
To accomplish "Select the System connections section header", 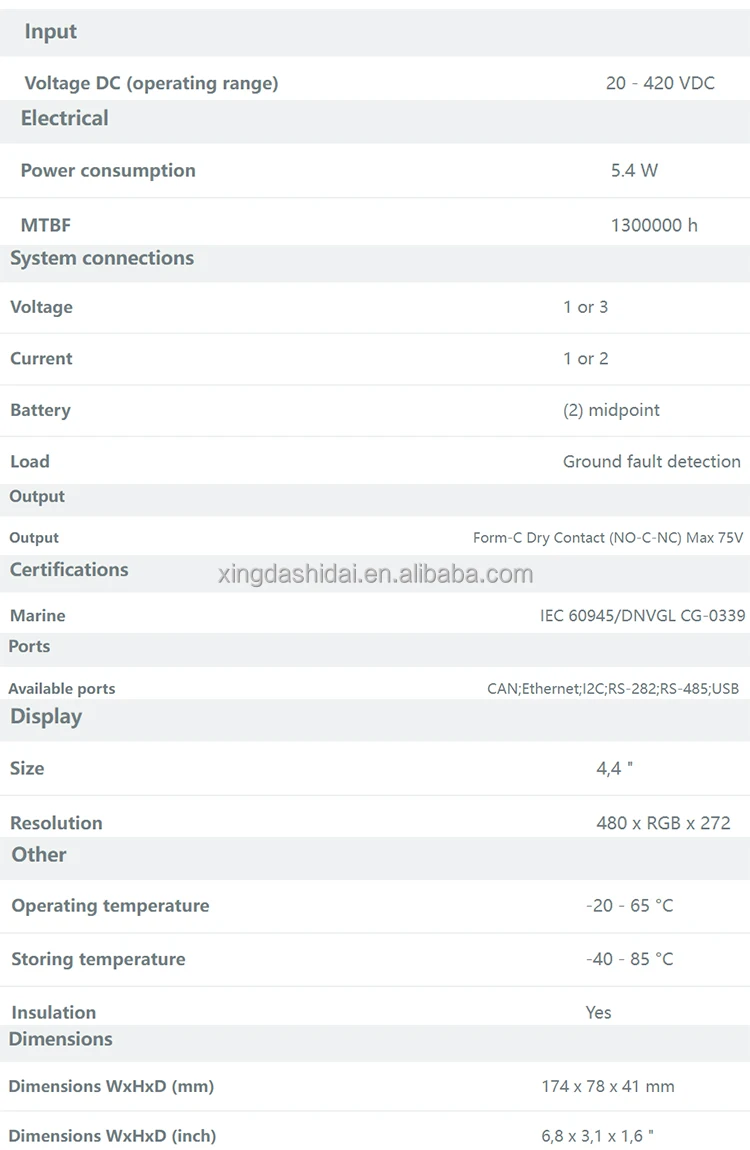I will click(x=102, y=258).
